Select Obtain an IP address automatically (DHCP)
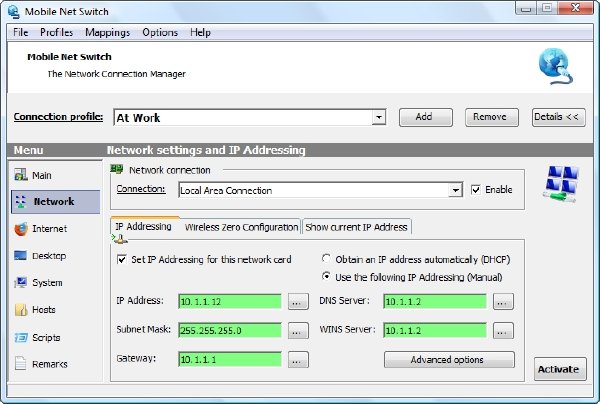This screenshot has height=404, width=600. 326,259
